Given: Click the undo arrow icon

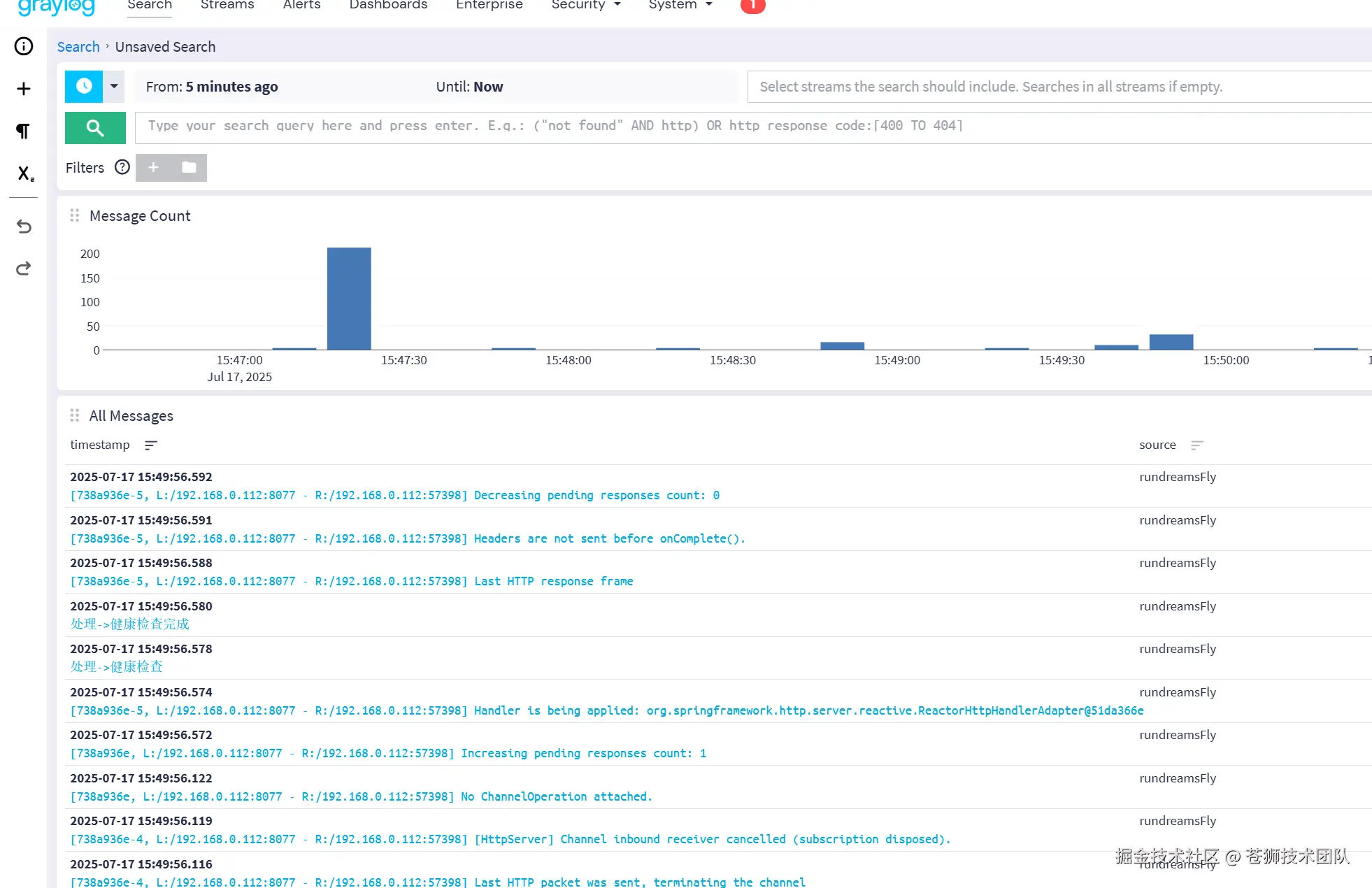Looking at the screenshot, I should point(24,227).
